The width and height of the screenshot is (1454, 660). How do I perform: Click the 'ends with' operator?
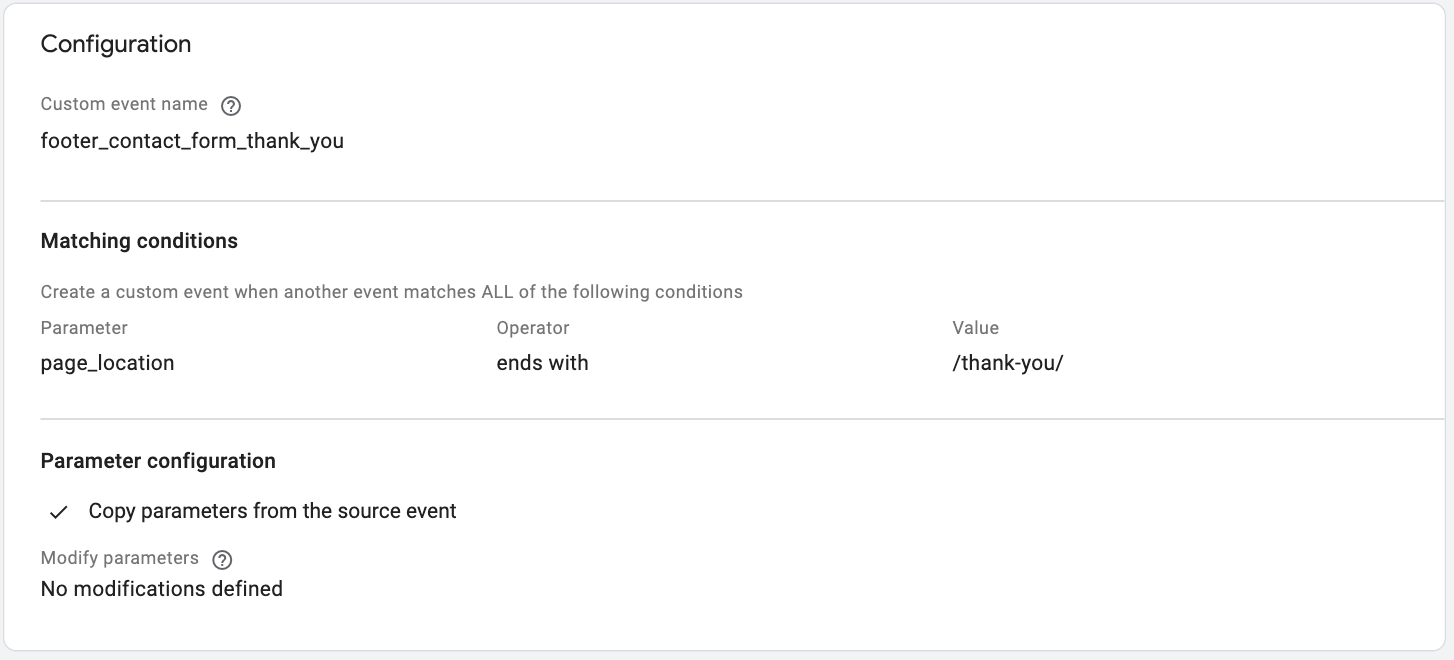(x=542, y=363)
